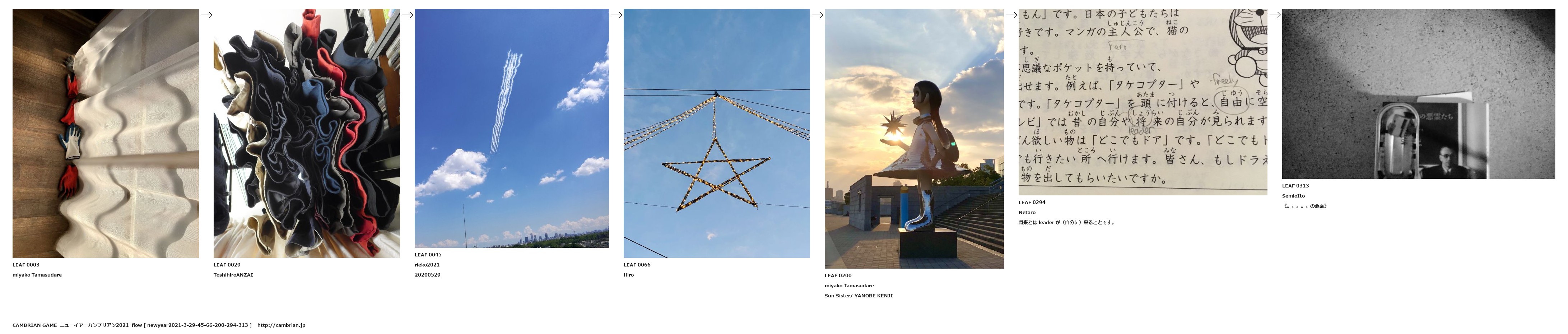Select author name Netaro
Viewport: 1568px width, 334px height.
click(1028, 212)
